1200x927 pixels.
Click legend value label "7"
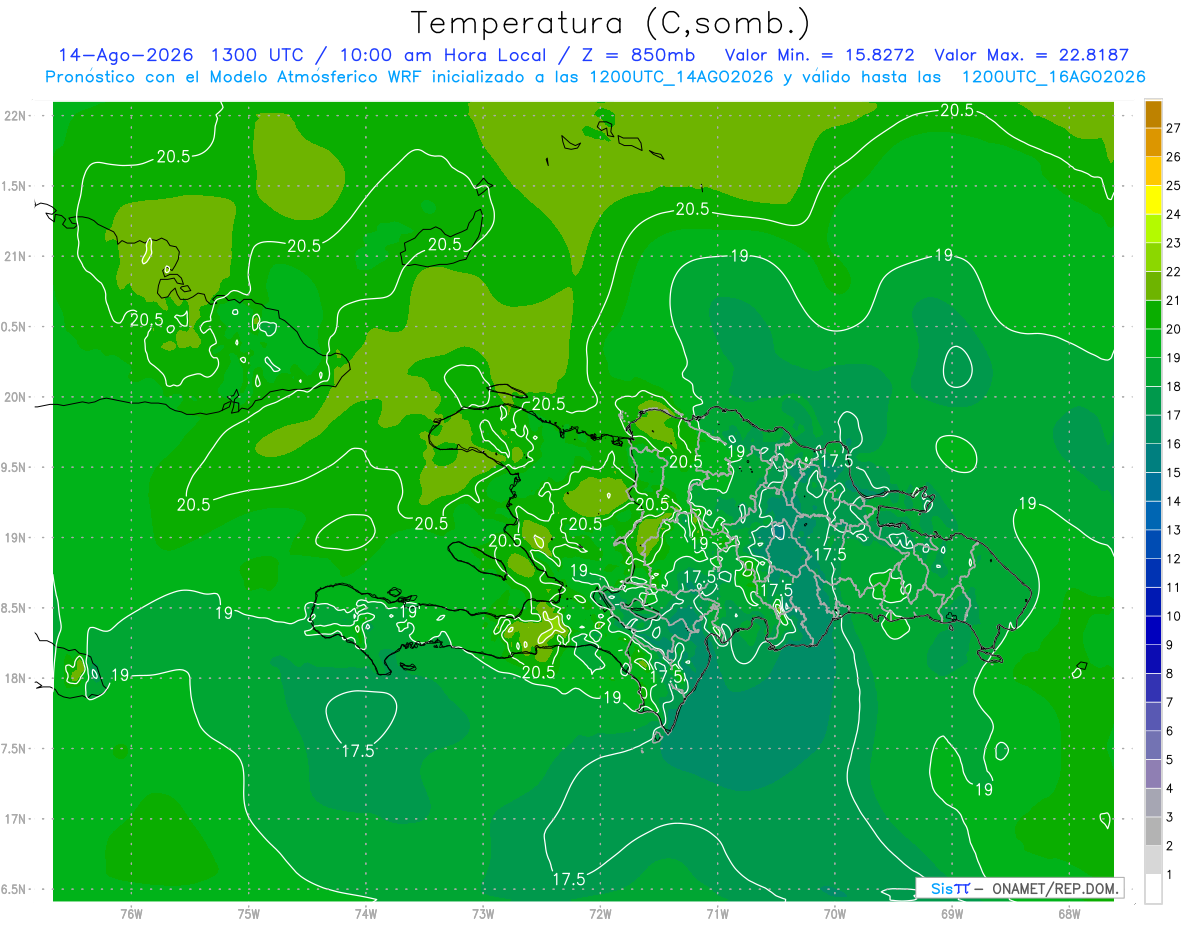(1170, 702)
